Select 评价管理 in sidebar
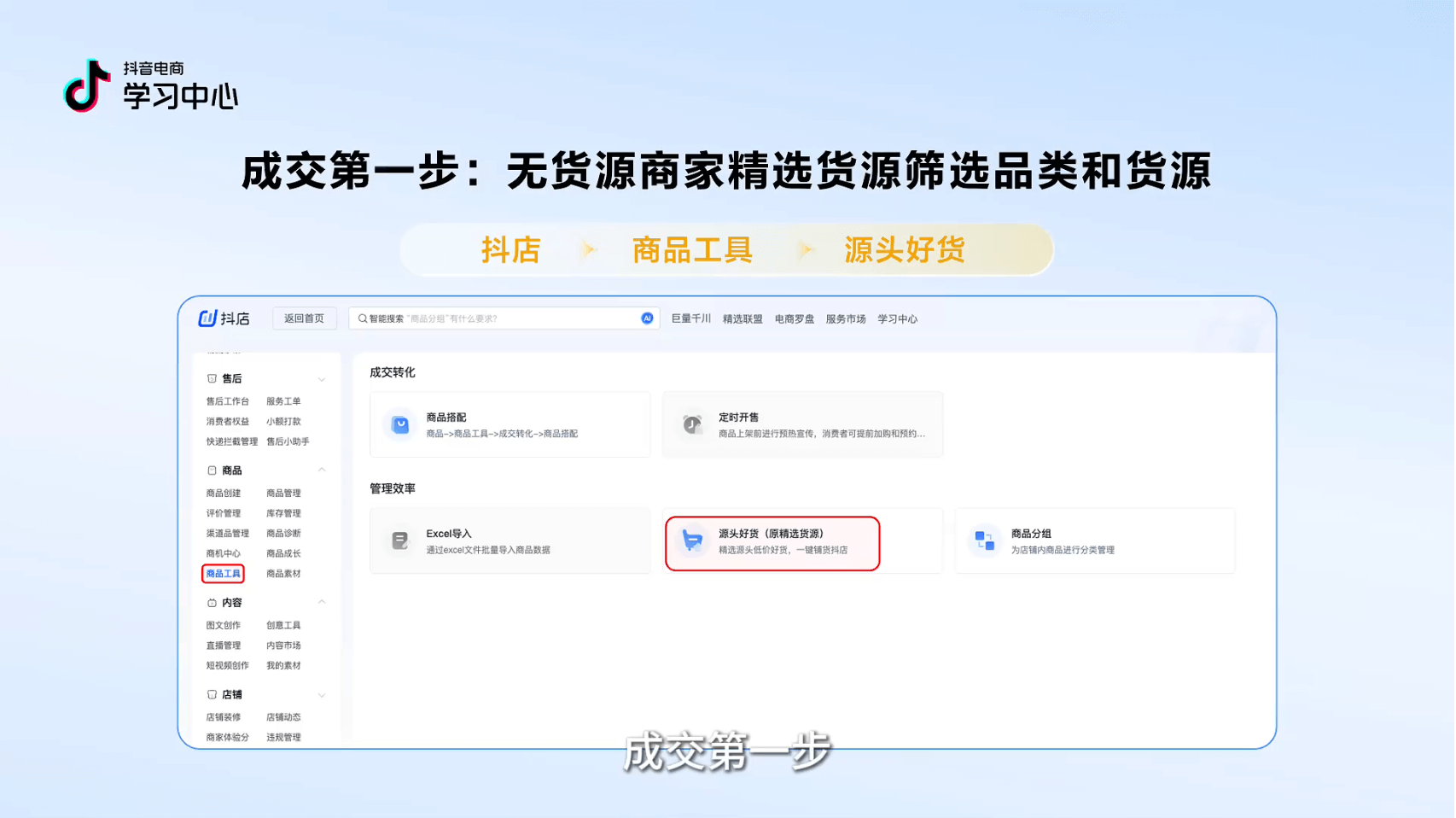The image size is (1456, 818). (224, 514)
